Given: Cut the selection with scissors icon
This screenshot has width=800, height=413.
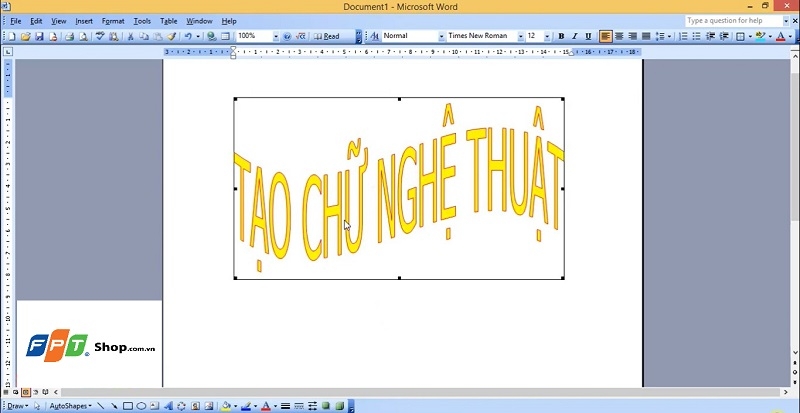Looking at the screenshot, I should 130,36.
